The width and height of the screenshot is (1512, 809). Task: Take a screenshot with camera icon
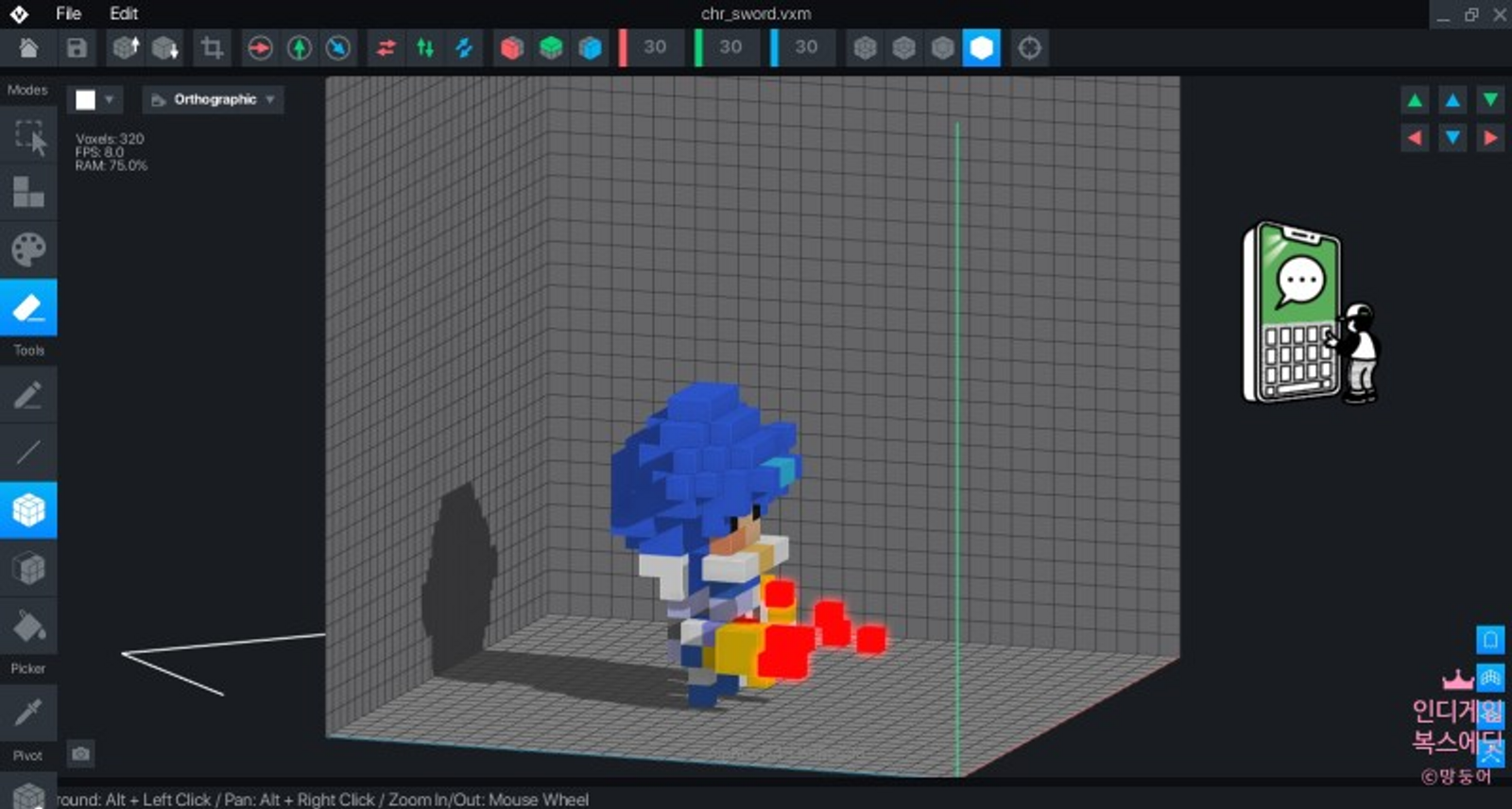(81, 753)
